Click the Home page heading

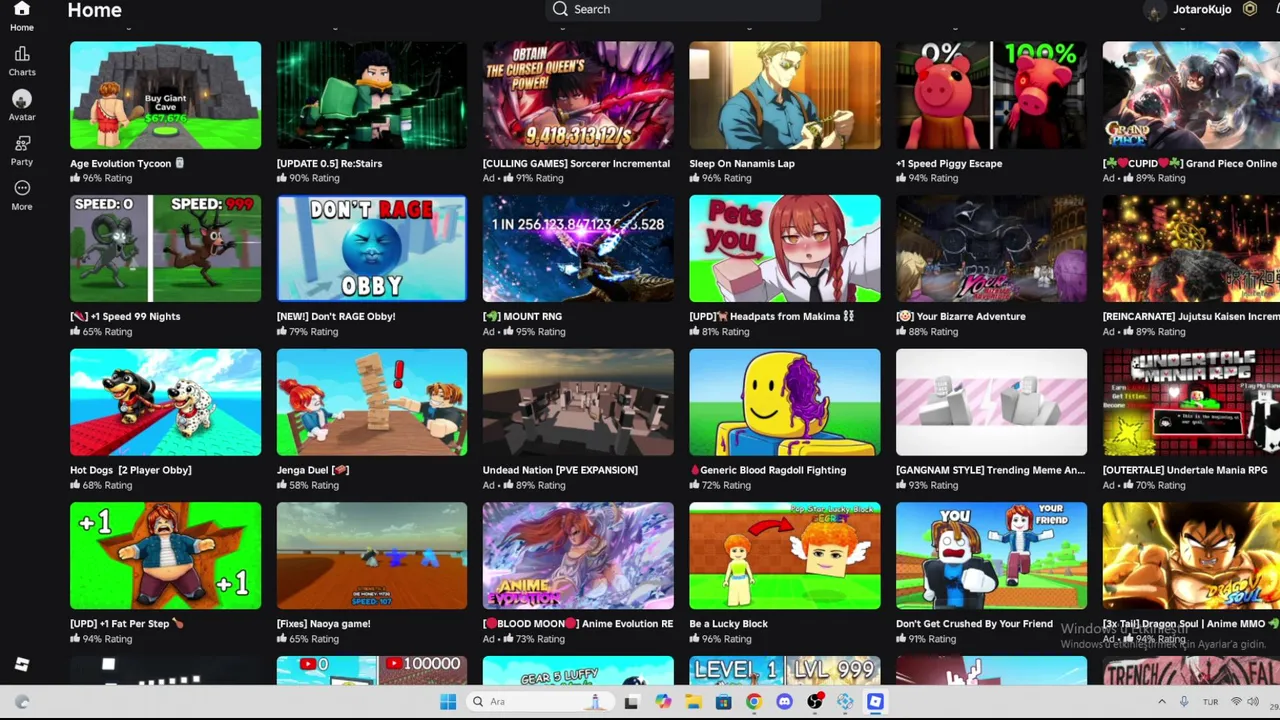pos(94,10)
